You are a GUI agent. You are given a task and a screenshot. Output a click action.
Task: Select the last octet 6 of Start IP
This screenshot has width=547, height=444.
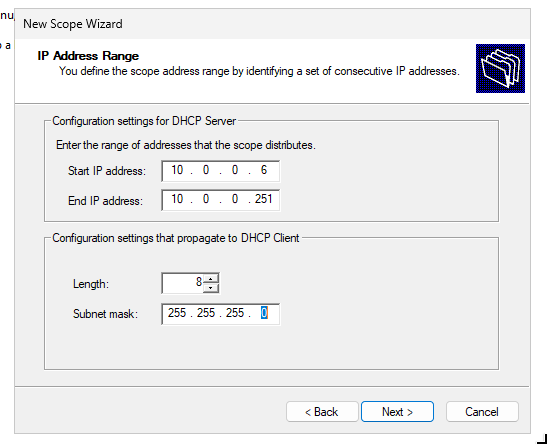click(264, 170)
